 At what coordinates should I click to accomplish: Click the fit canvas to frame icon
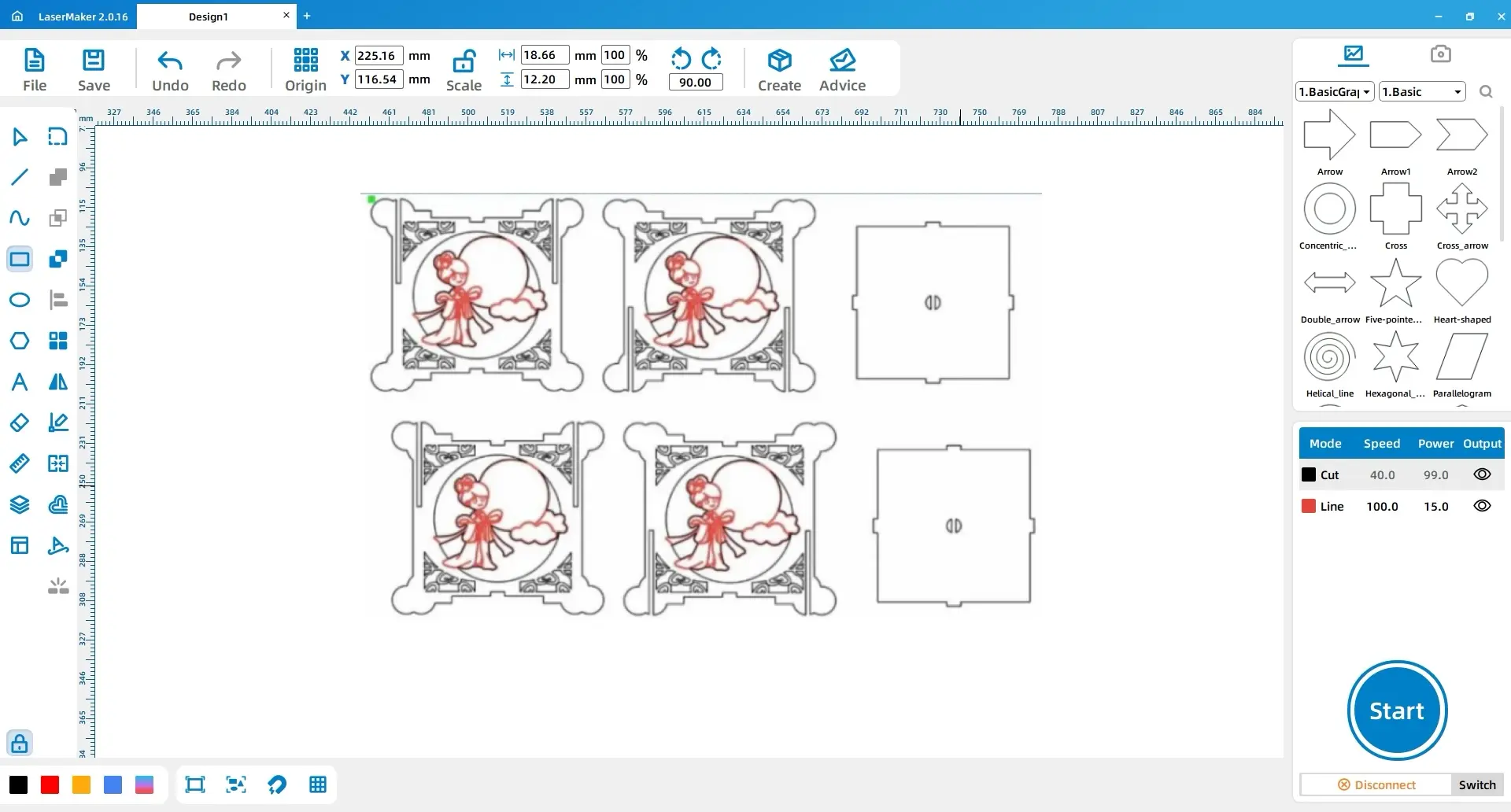click(194, 784)
